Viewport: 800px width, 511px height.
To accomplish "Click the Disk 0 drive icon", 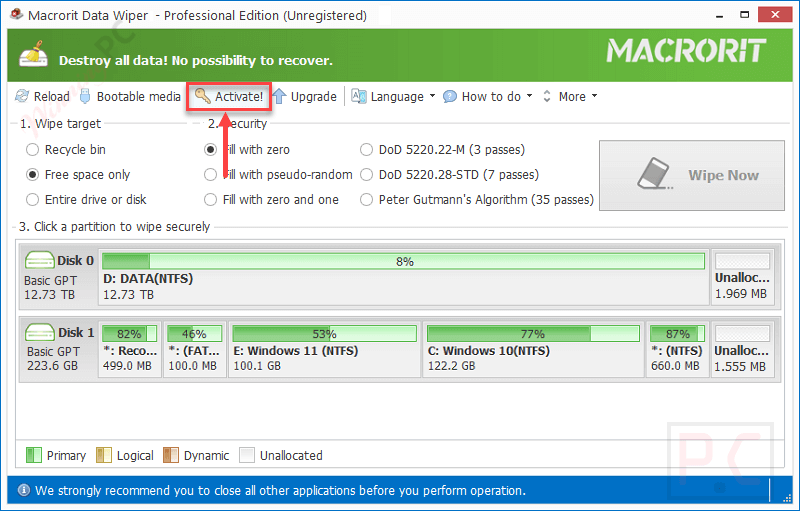I will (x=39, y=260).
